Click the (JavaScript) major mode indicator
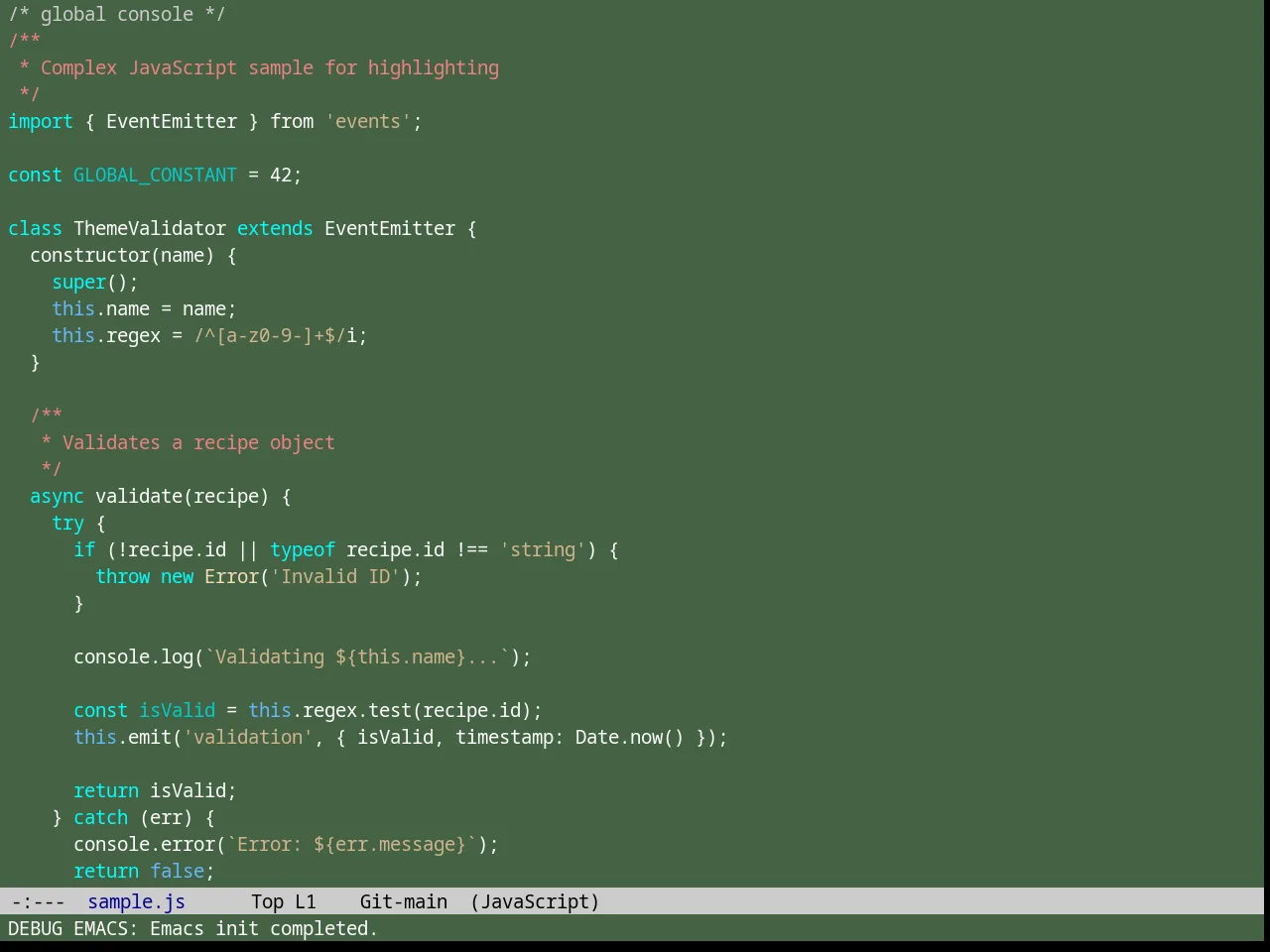 (x=535, y=901)
